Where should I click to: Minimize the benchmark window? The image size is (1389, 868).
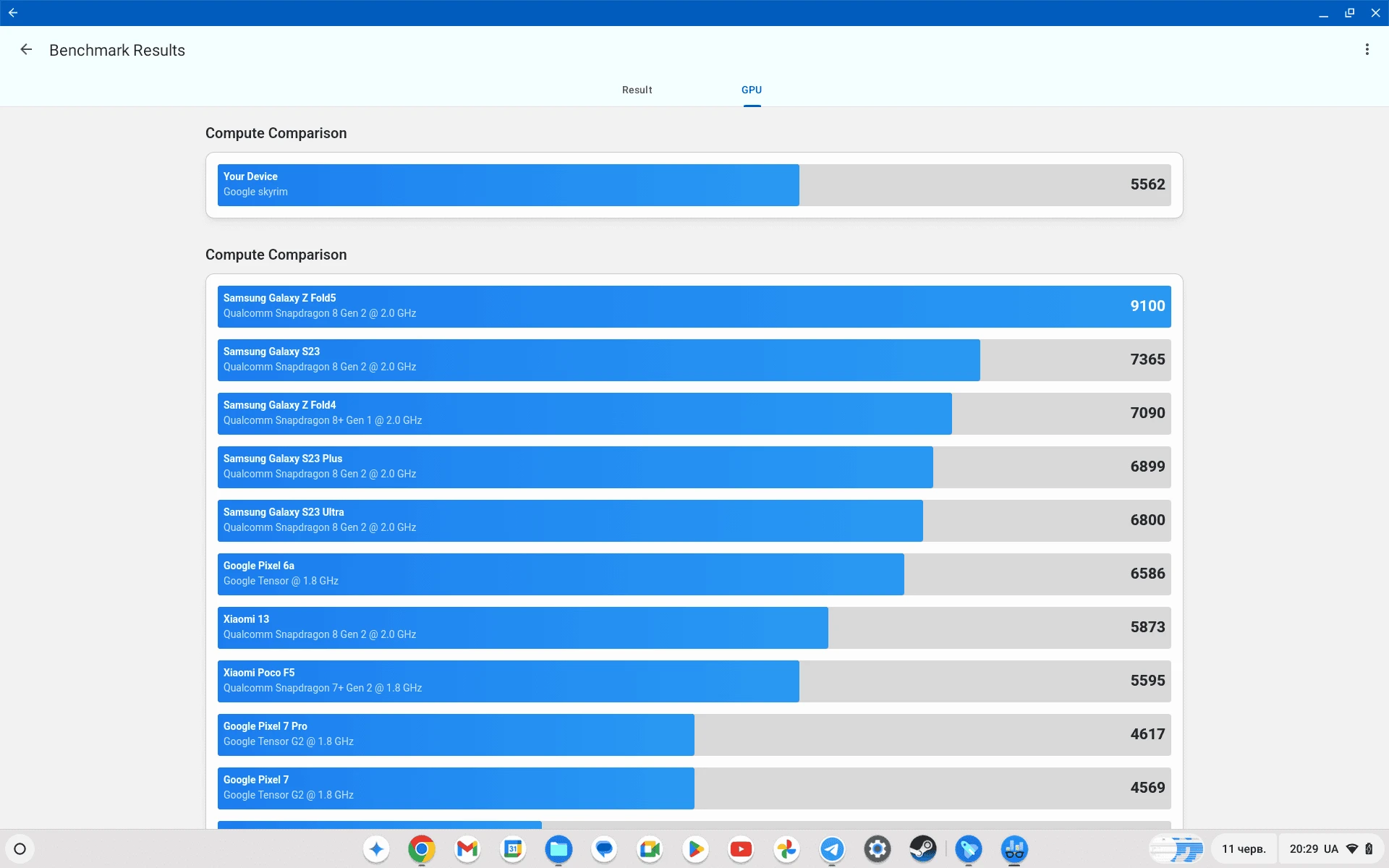[x=1323, y=12]
